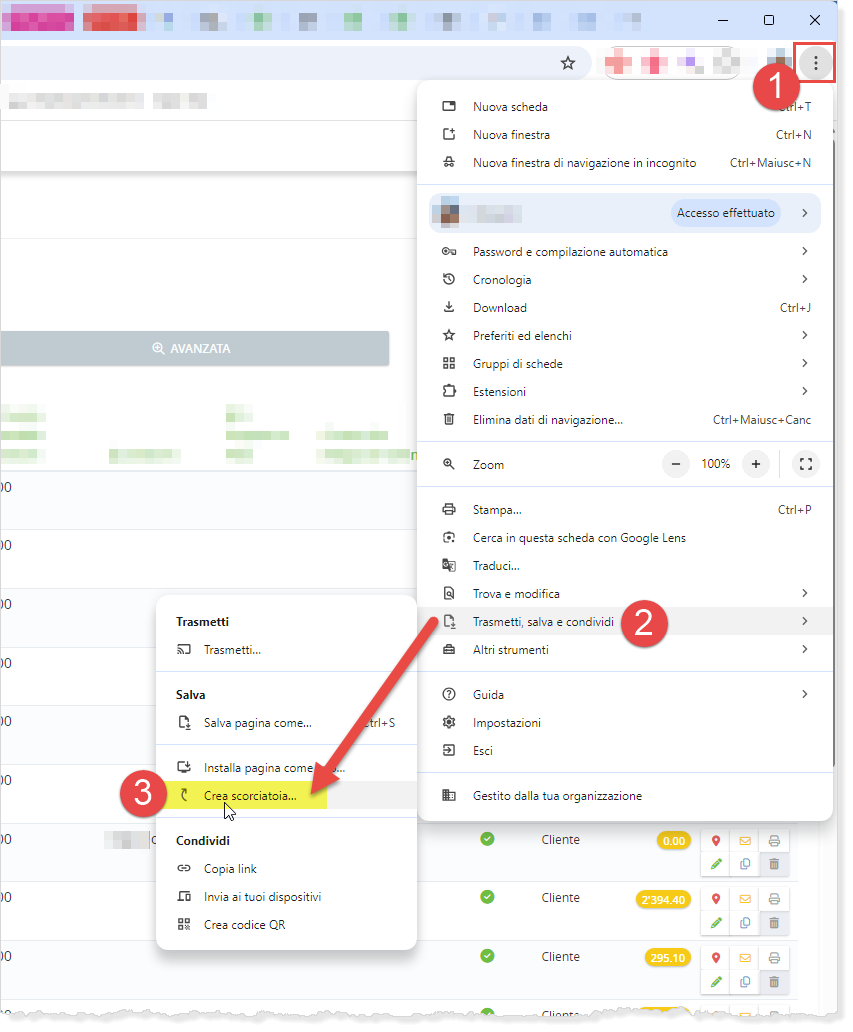Expand Altri strumenti submenu

coord(510,650)
